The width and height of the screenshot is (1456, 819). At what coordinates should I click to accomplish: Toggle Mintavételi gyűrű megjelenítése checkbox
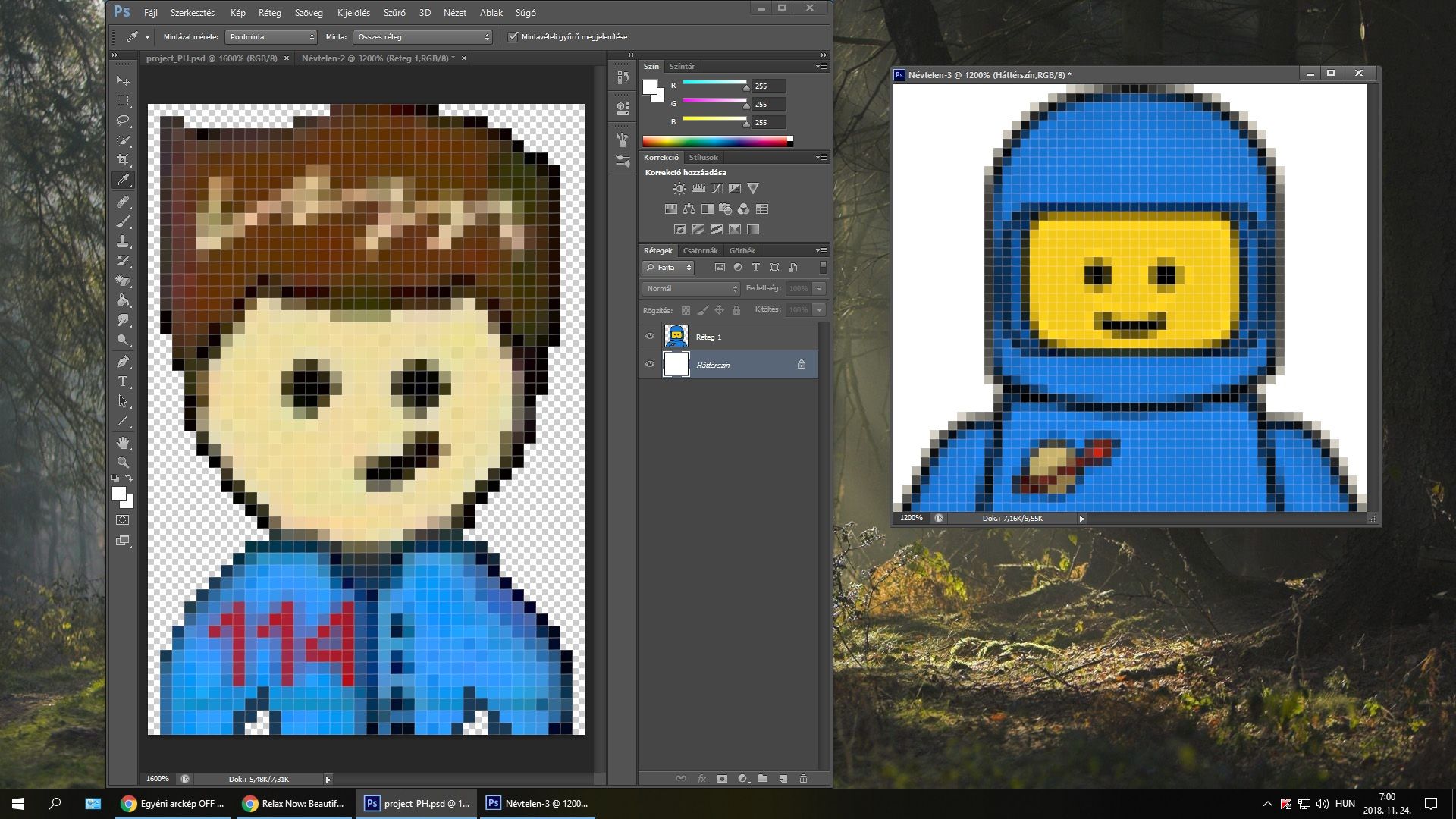pos(513,36)
